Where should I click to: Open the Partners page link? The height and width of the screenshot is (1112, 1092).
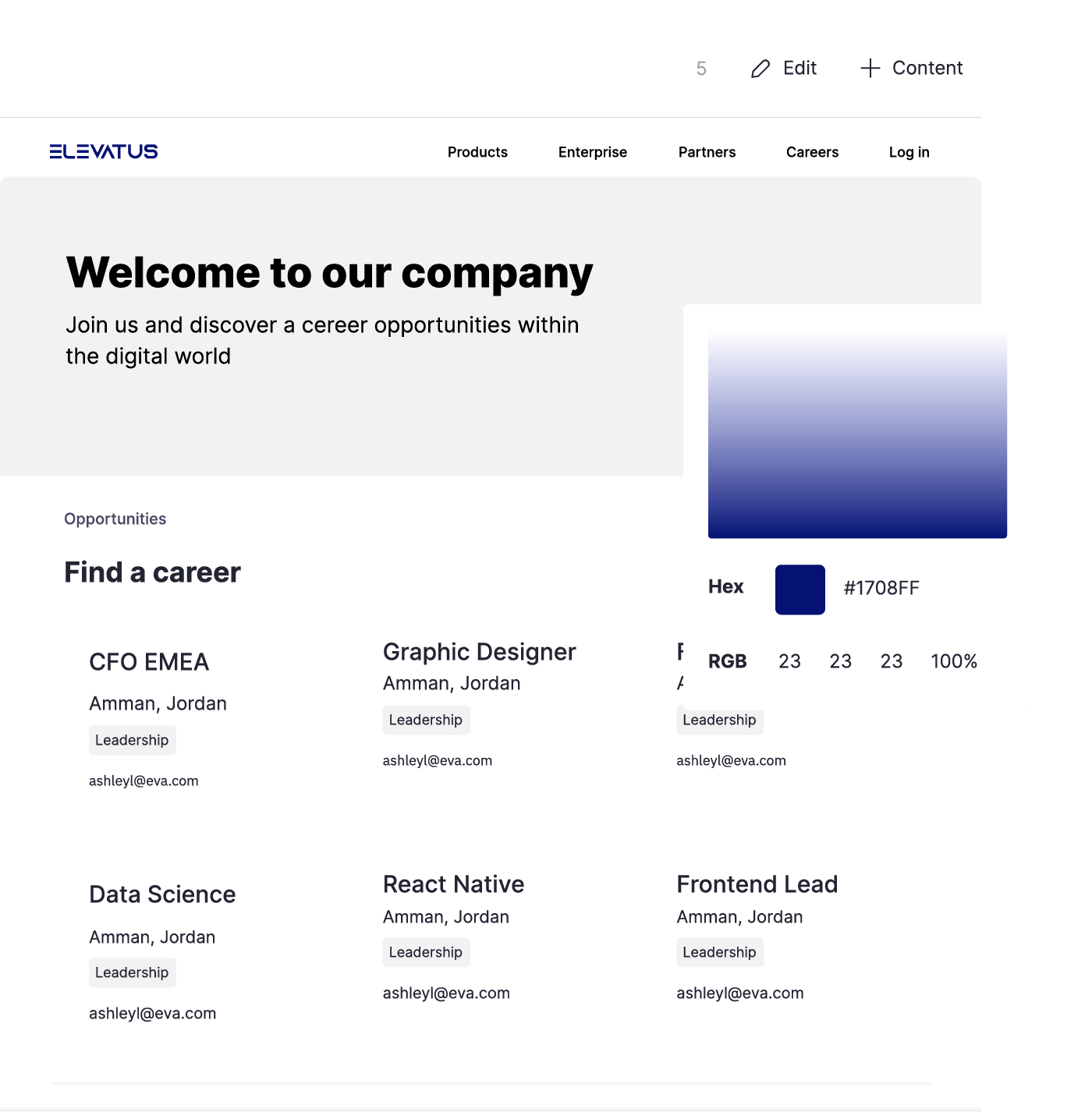(x=707, y=152)
